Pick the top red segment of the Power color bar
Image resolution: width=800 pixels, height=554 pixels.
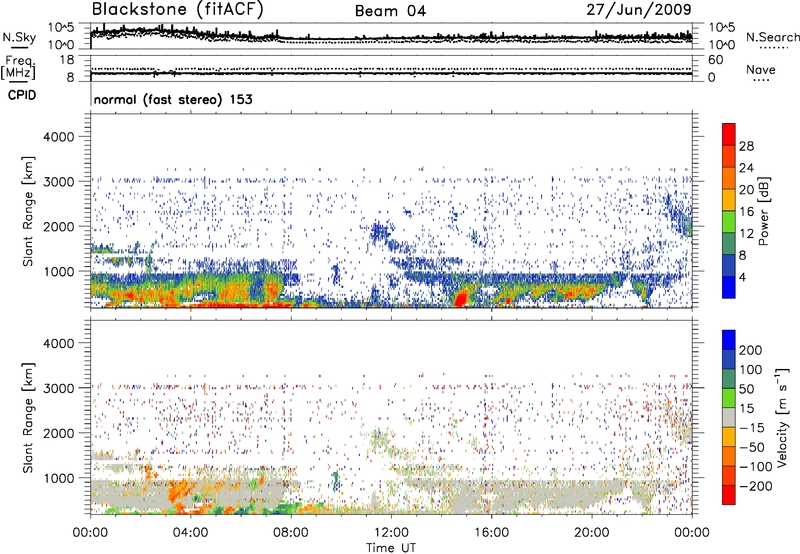[729, 135]
